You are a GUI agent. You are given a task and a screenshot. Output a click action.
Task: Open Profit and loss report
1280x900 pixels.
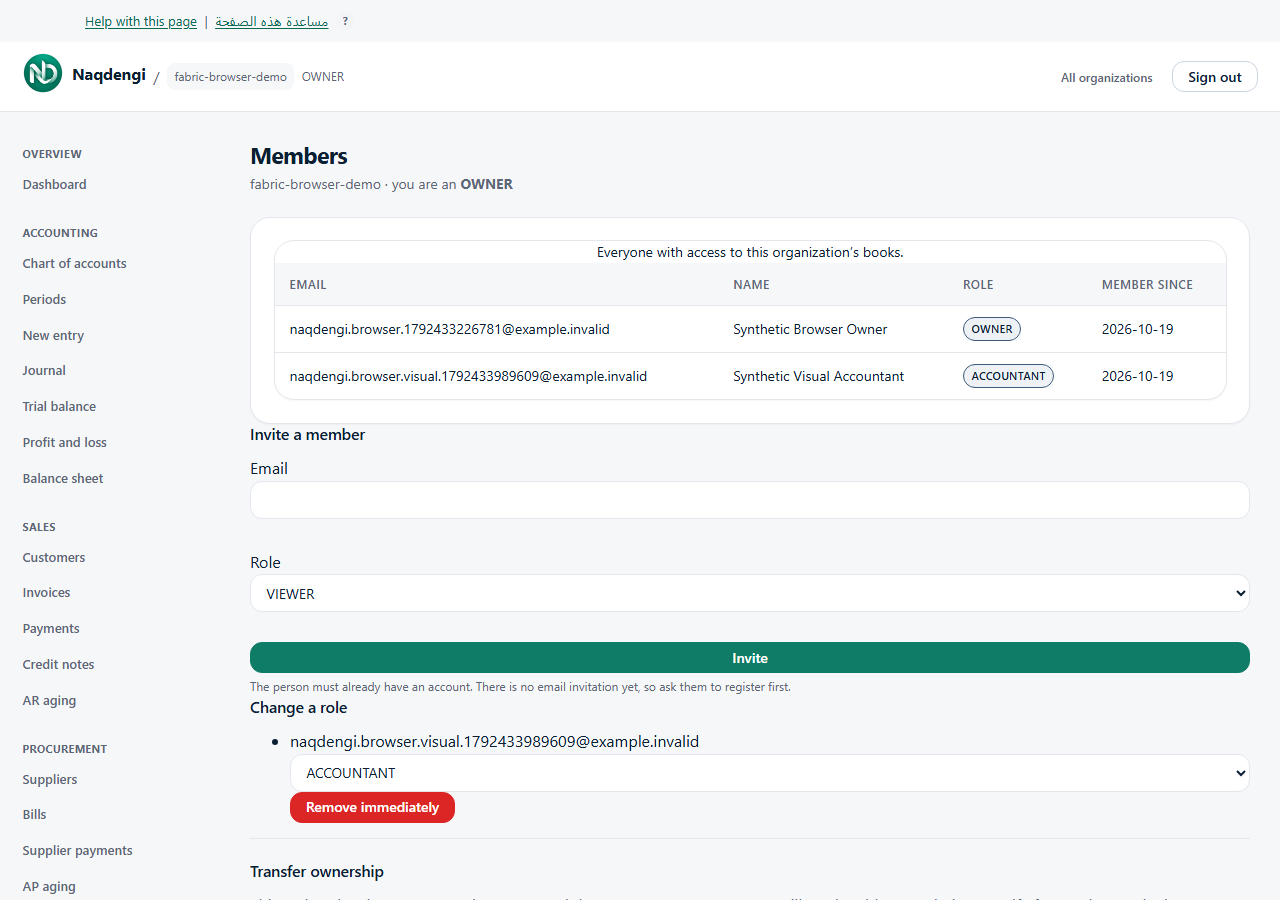(x=65, y=443)
